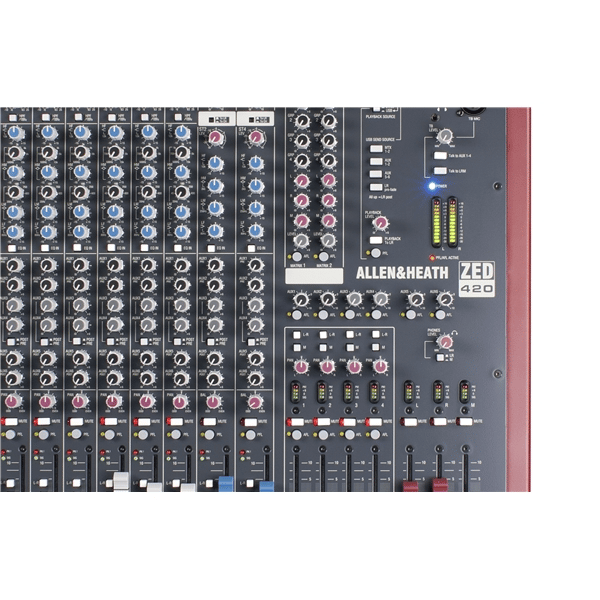The width and height of the screenshot is (600, 600).
Task: Engage the EQ IN button on ST4
Action: (x=251, y=248)
